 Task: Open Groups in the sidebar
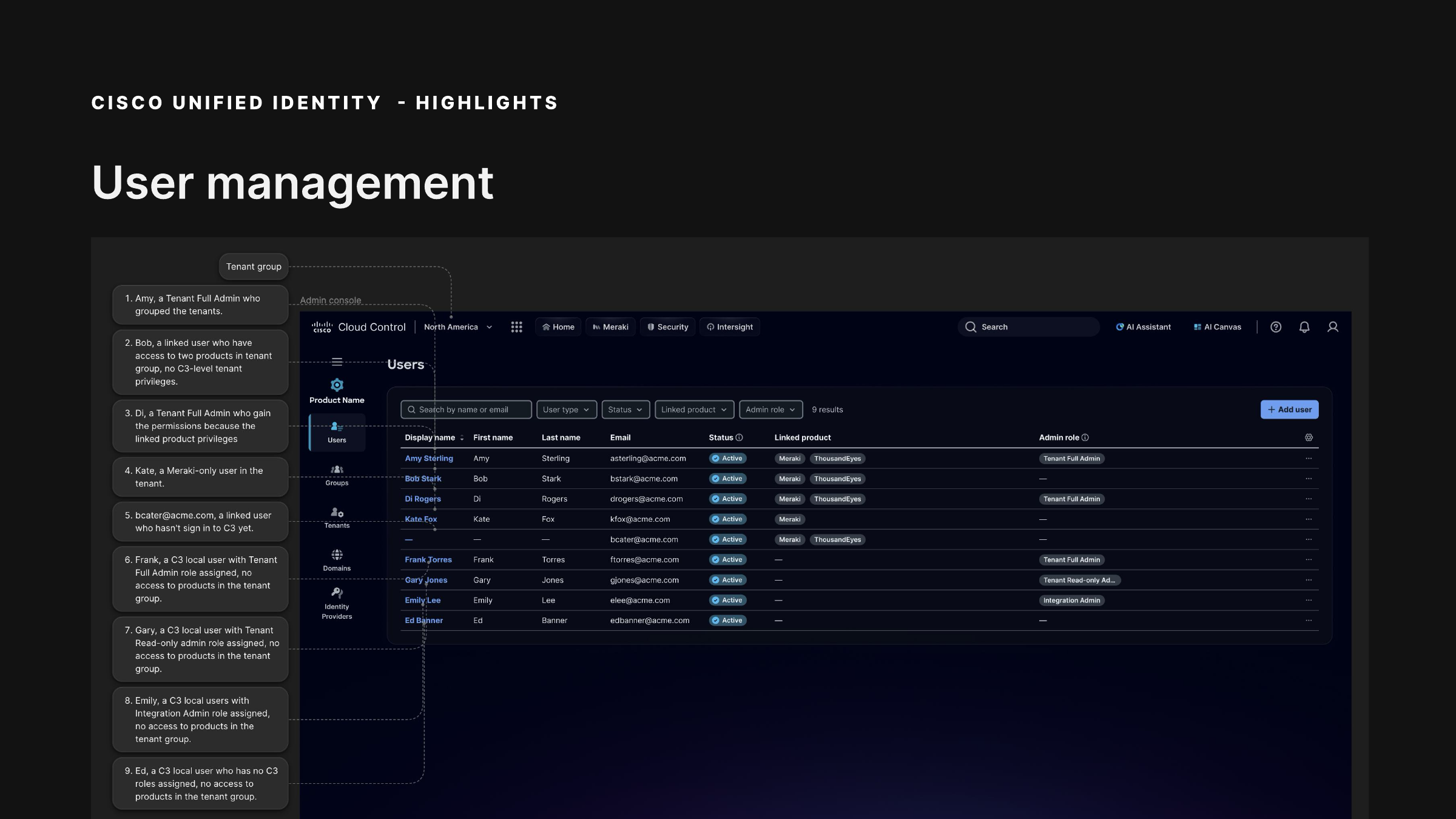pyautogui.click(x=337, y=475)
